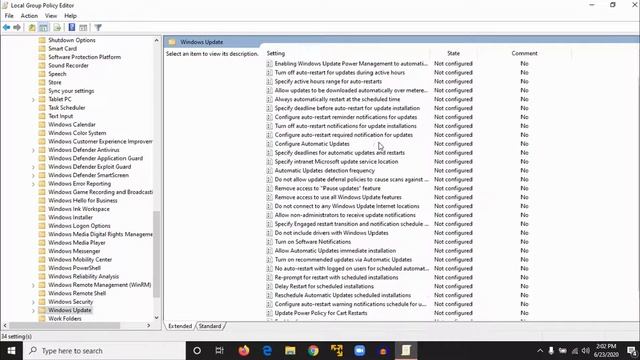Select 'Automatic Updates detection frequency' setting
Image resolution: width=640 pixels, height=360 pixels.
(x=324, y=171)
